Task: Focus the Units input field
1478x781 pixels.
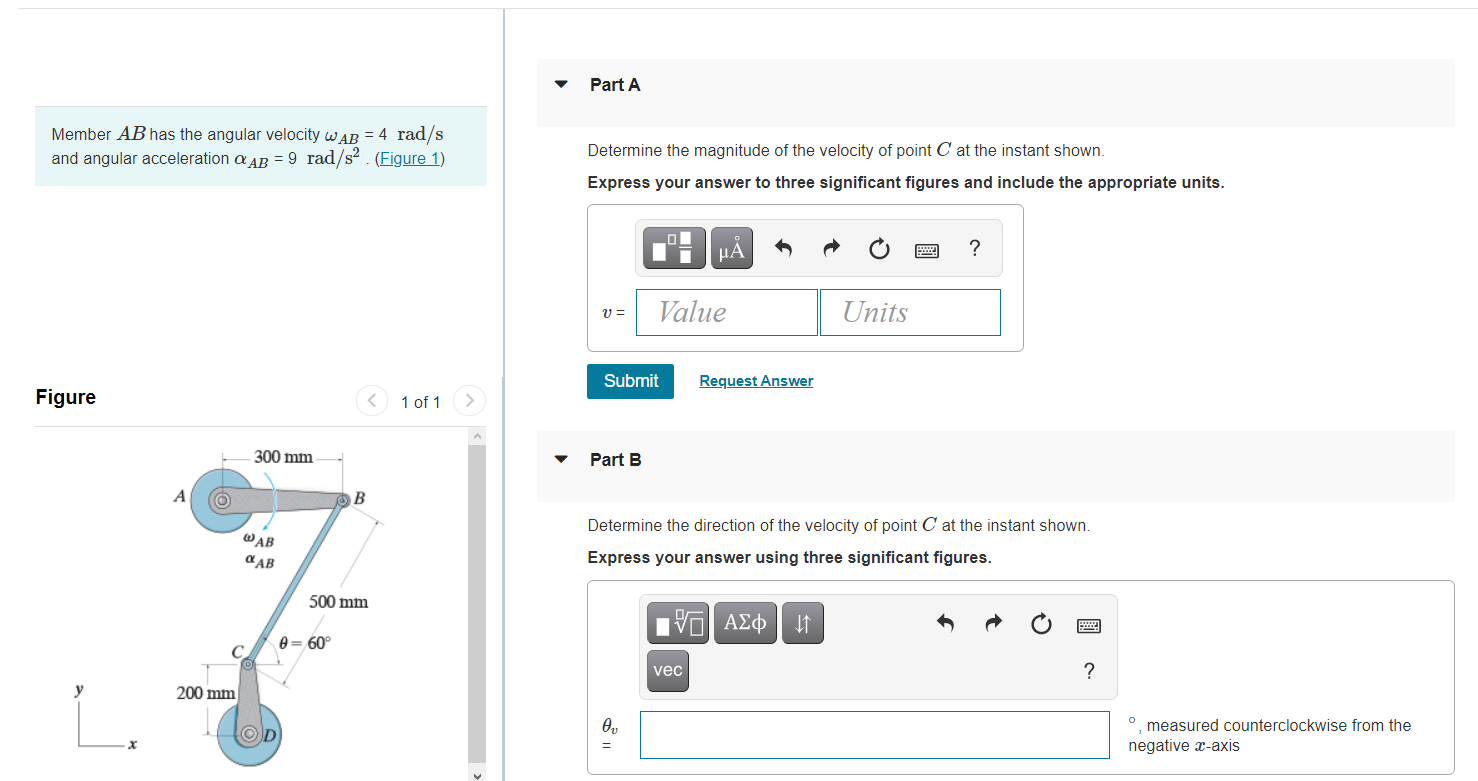Action: point(910,312)
